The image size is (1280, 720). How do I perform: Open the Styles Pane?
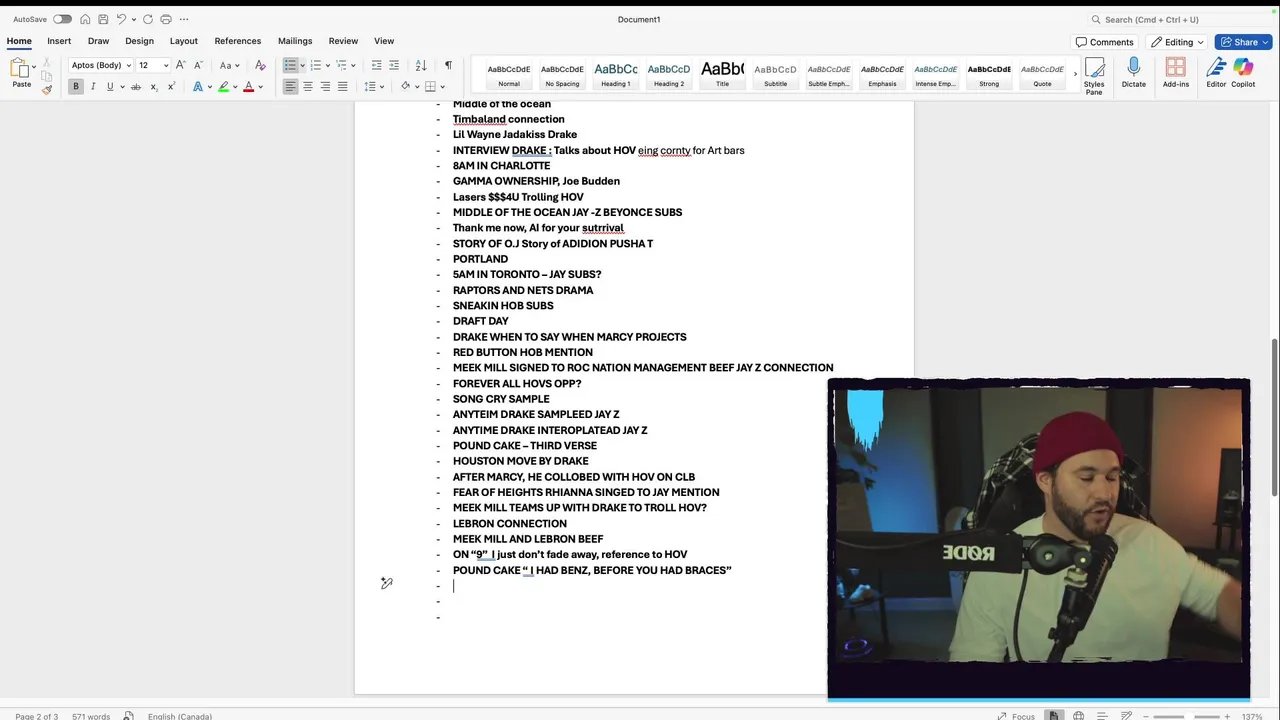coord(1094,76)
